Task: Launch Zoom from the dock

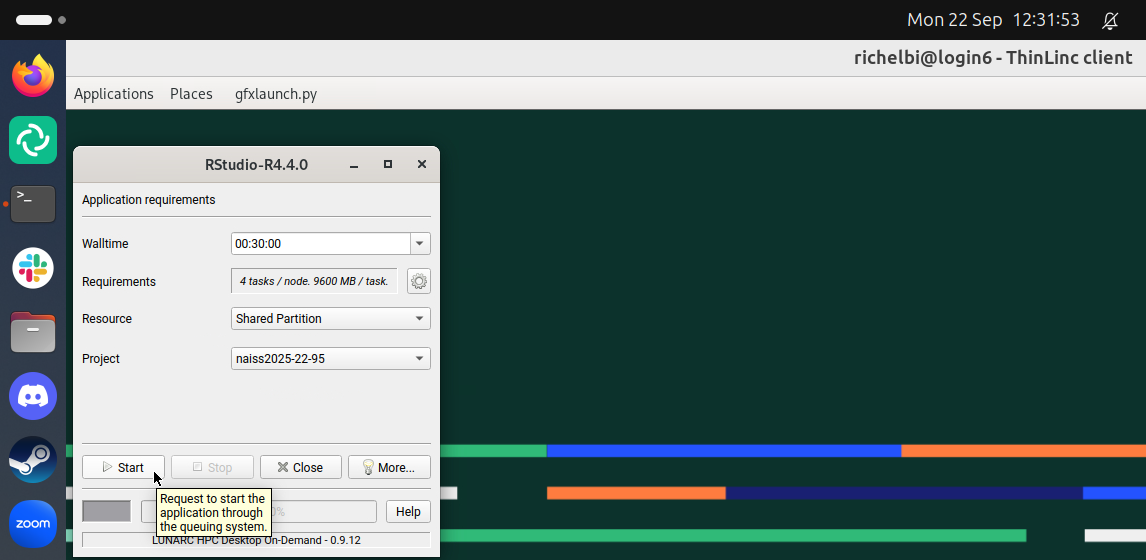Action: [x=33, y=524]
